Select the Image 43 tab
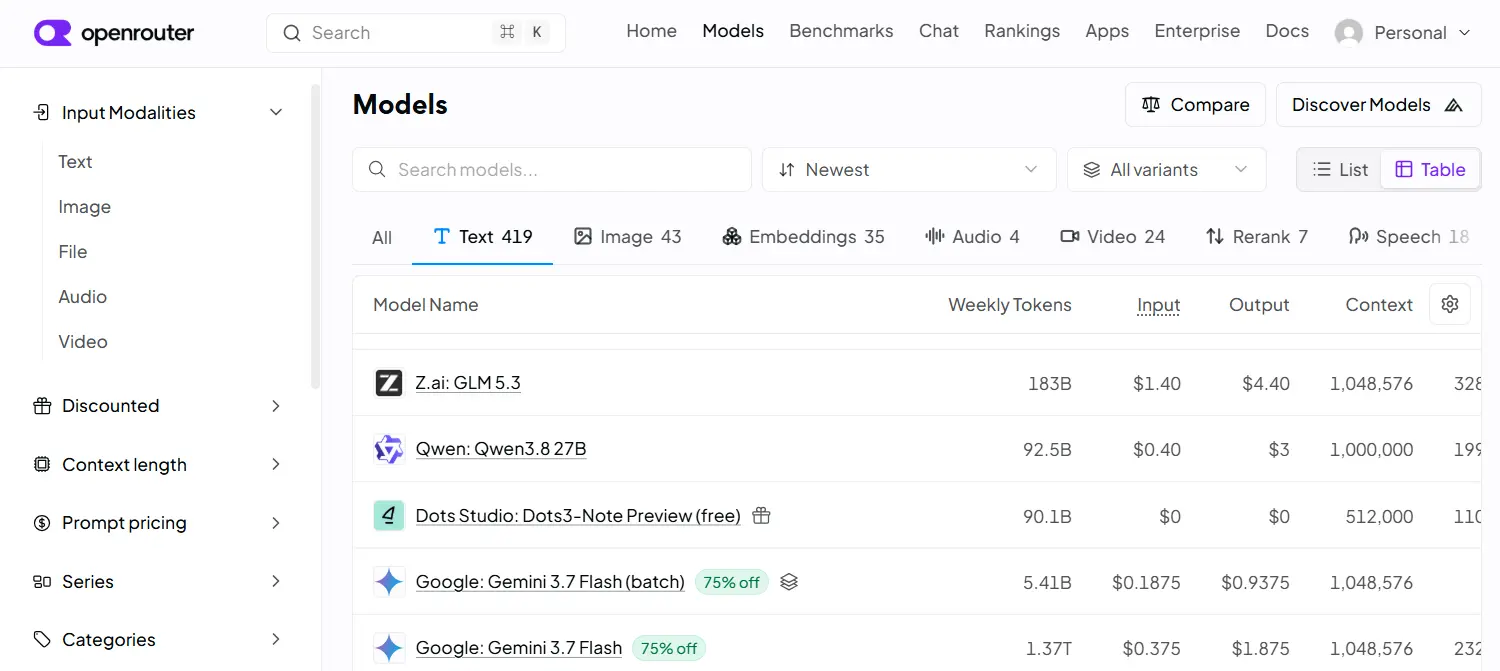This screenshot has width=1500, height=671. (x=628, y=237)
